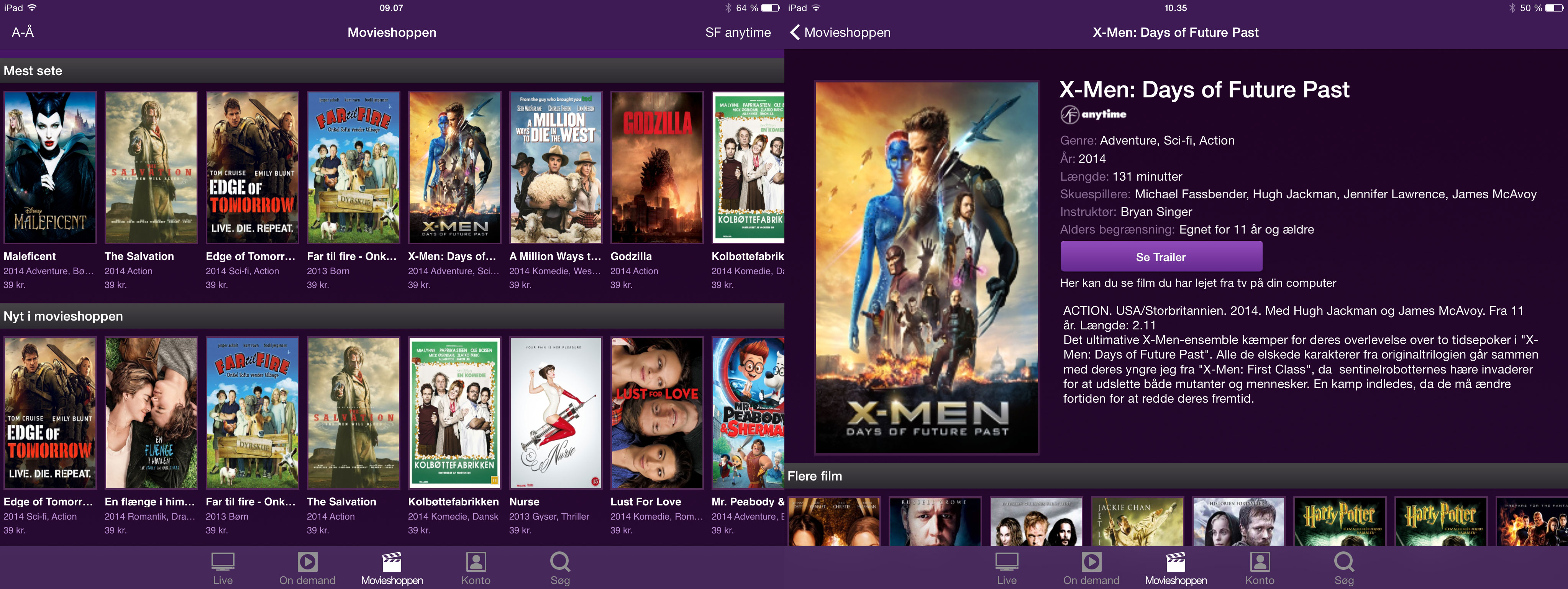Tap the År 2014 line
Viewport: 1568px width, 589px height.
click(1082, 159)
